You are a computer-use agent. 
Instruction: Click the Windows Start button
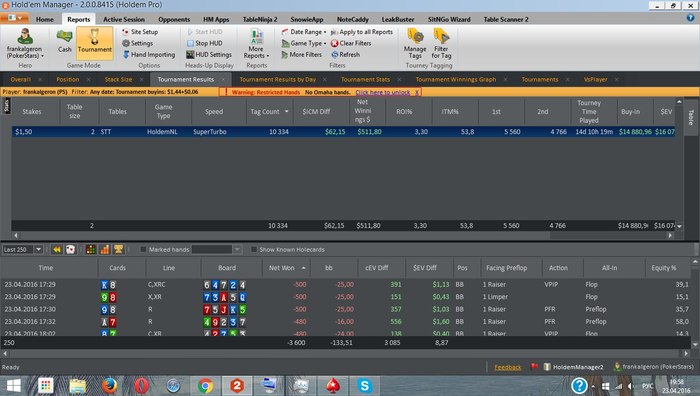13,385
